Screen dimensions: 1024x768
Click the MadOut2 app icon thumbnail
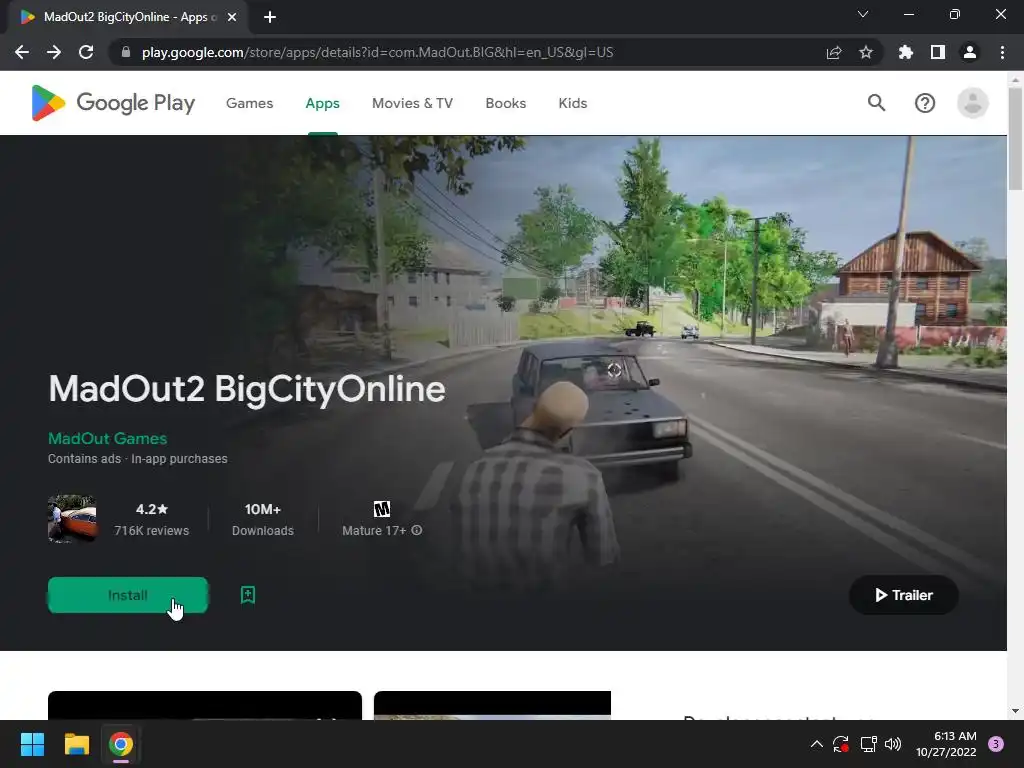pyautogui.click(x=72, y=519)
